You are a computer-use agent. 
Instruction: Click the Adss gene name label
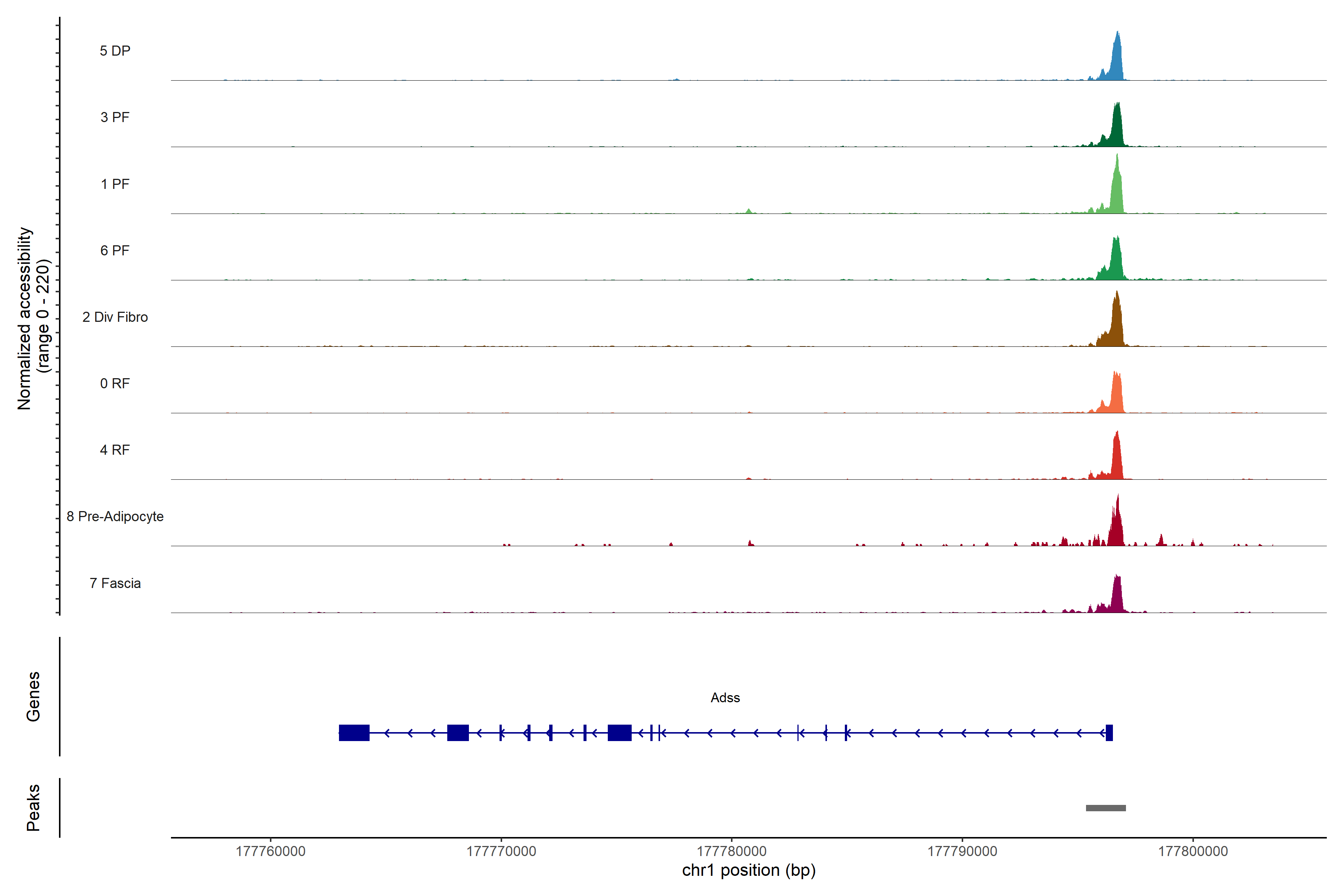pos(725,698)
